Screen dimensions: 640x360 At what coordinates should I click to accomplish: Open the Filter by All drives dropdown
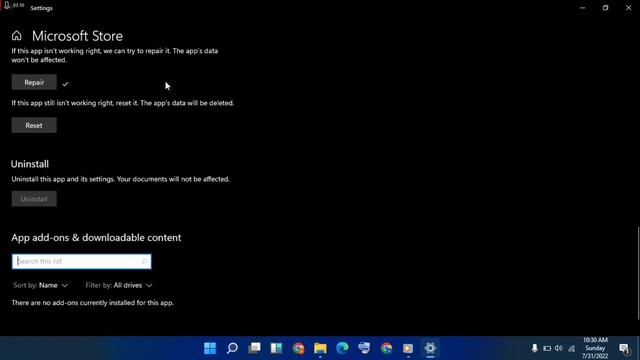tap(119, 285)
